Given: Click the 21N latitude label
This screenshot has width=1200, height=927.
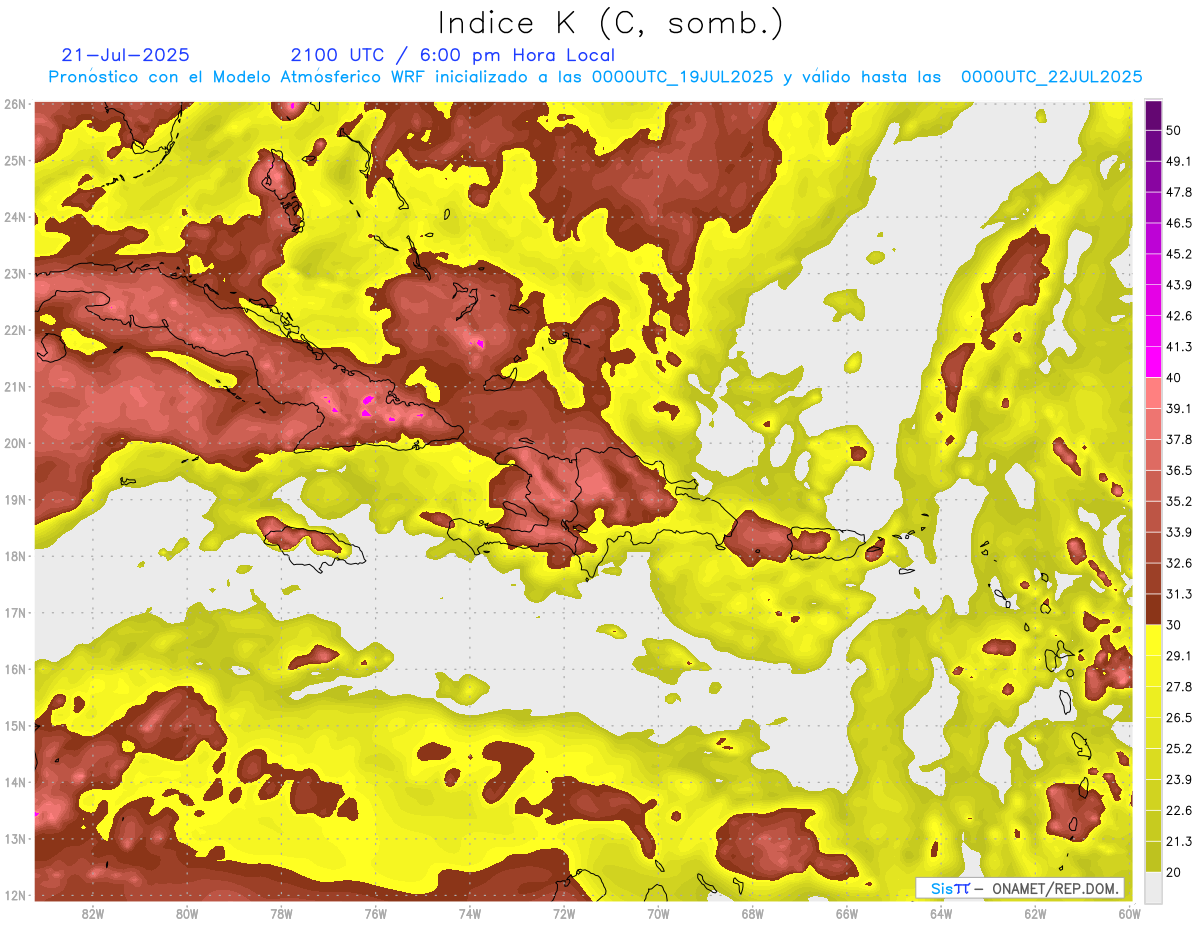Looking at the screenshot, I should (x=15, y=387).
